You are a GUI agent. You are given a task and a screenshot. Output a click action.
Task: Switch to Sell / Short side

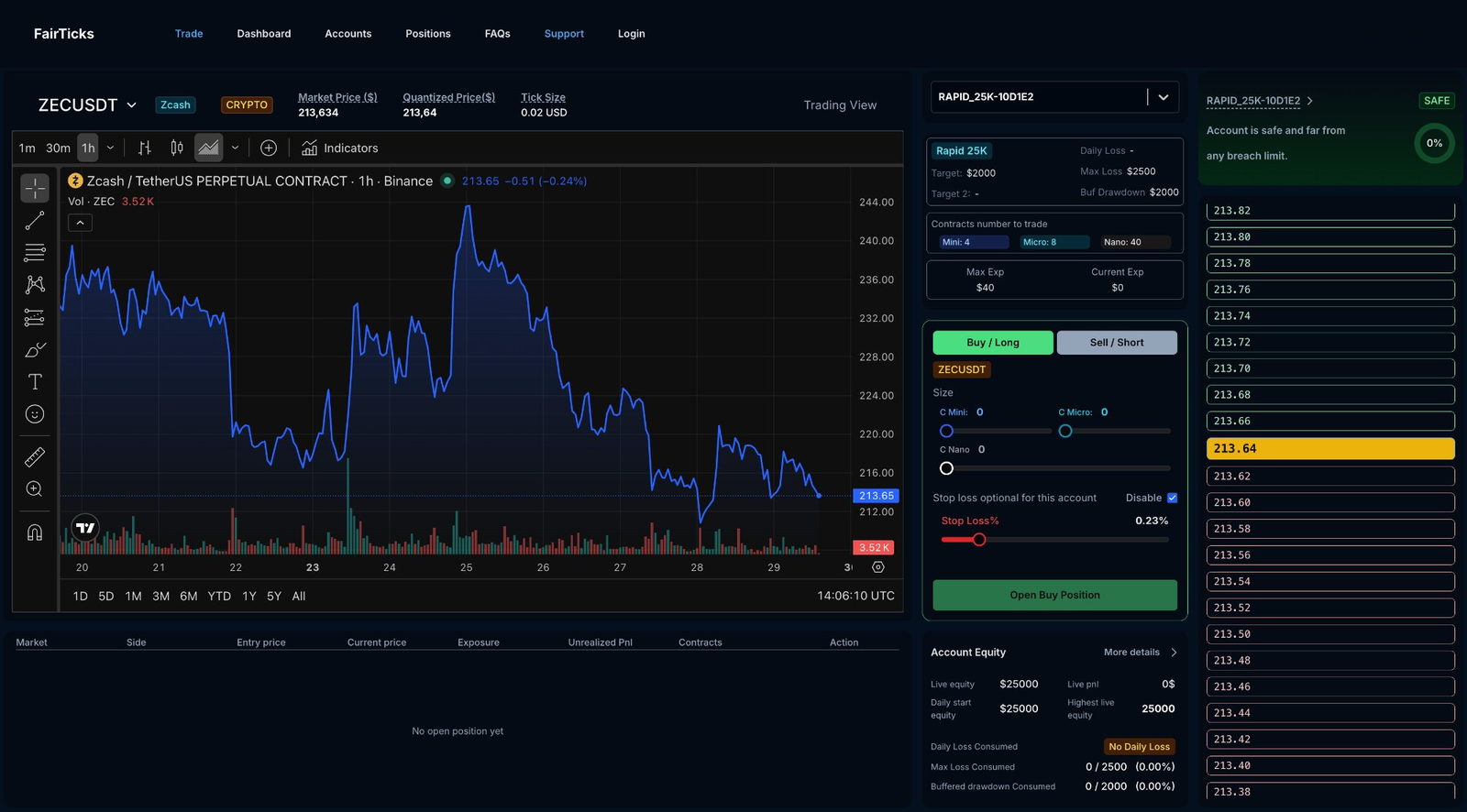coord(1117,343)
